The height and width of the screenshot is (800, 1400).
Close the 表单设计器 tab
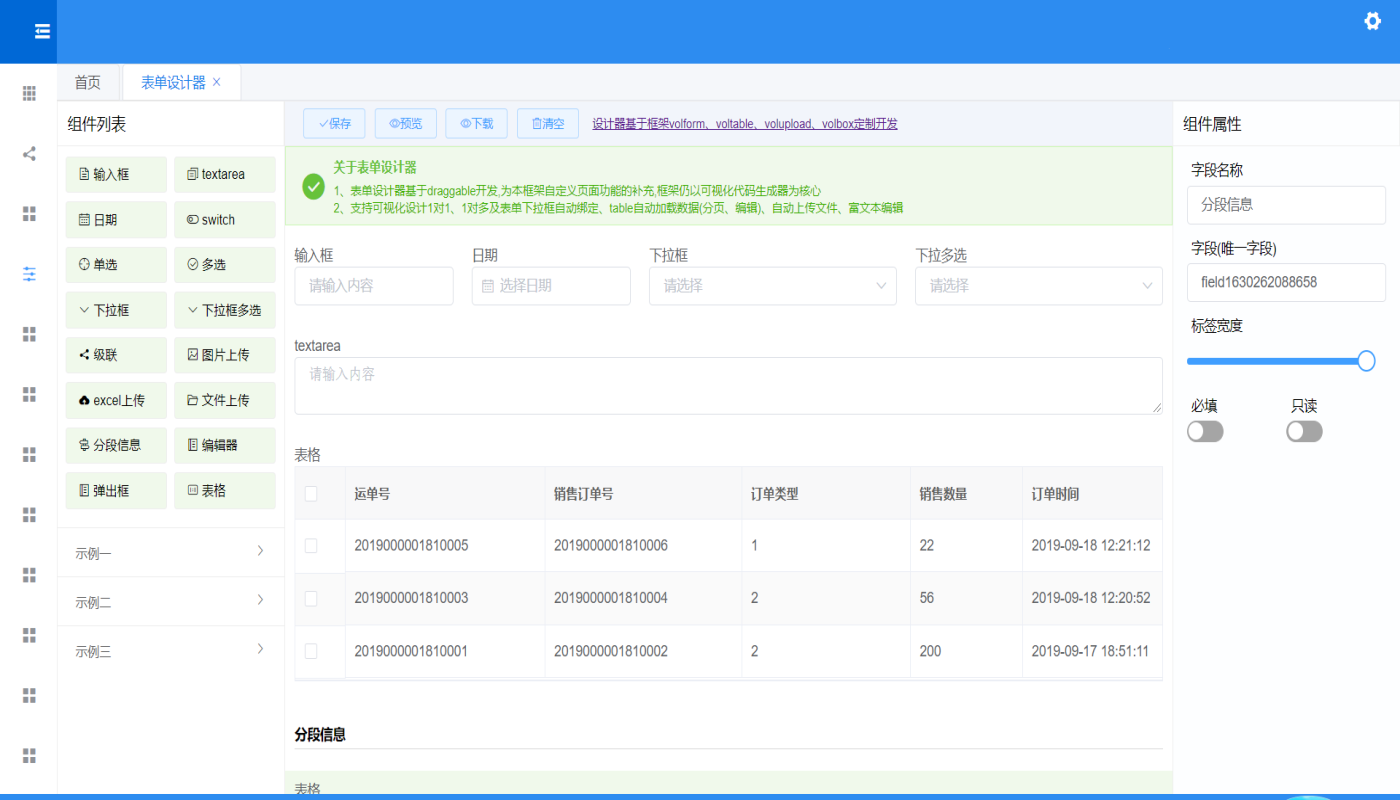(x=217, y=82)
